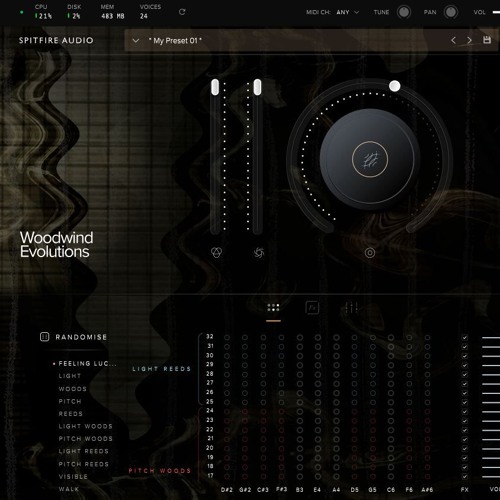Click the MEM 483 MB readout
Screen dimensions: 500x500
point(113,12)
